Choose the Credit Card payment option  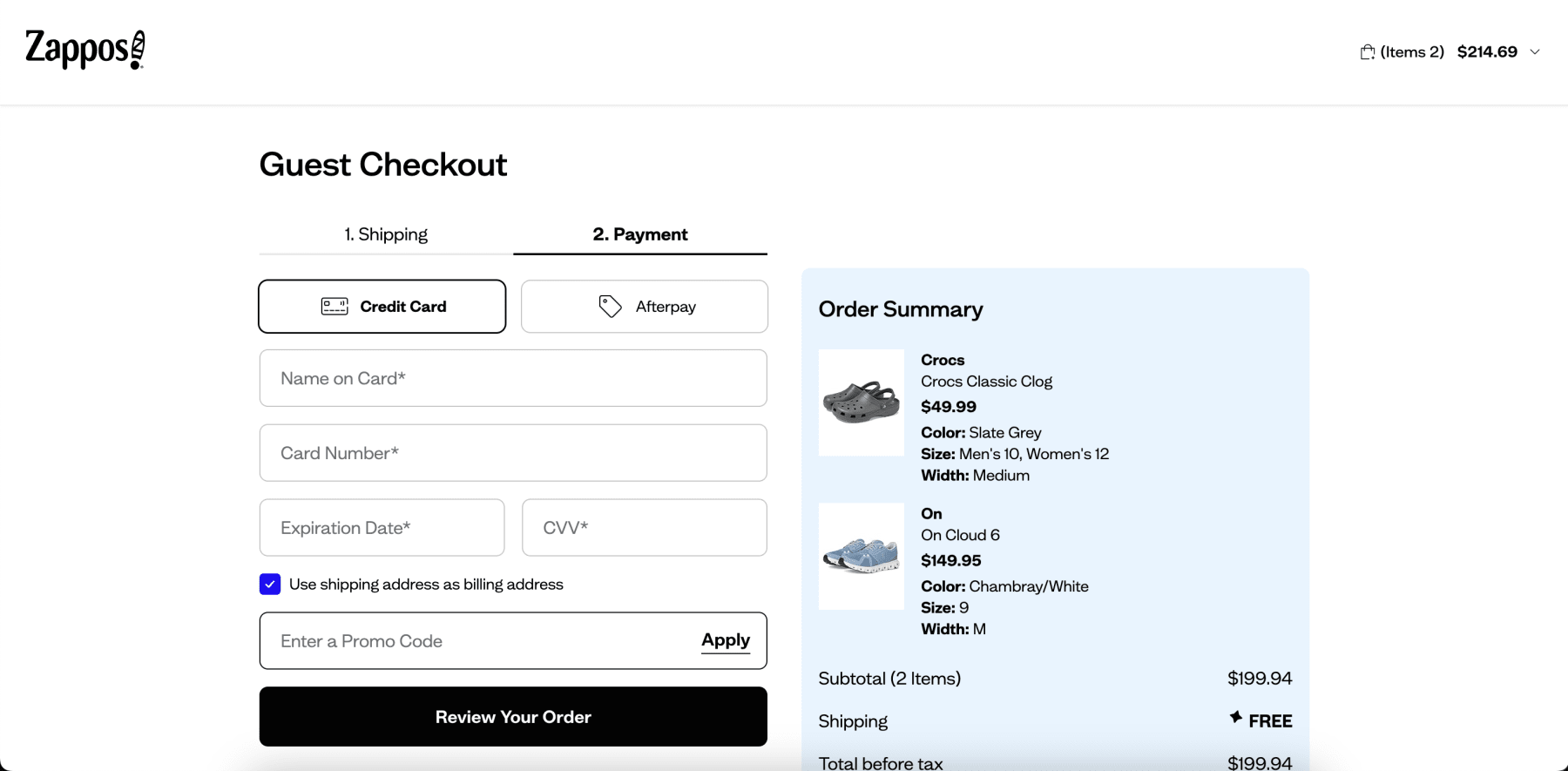pyautogui.click(x=382, y=307)
